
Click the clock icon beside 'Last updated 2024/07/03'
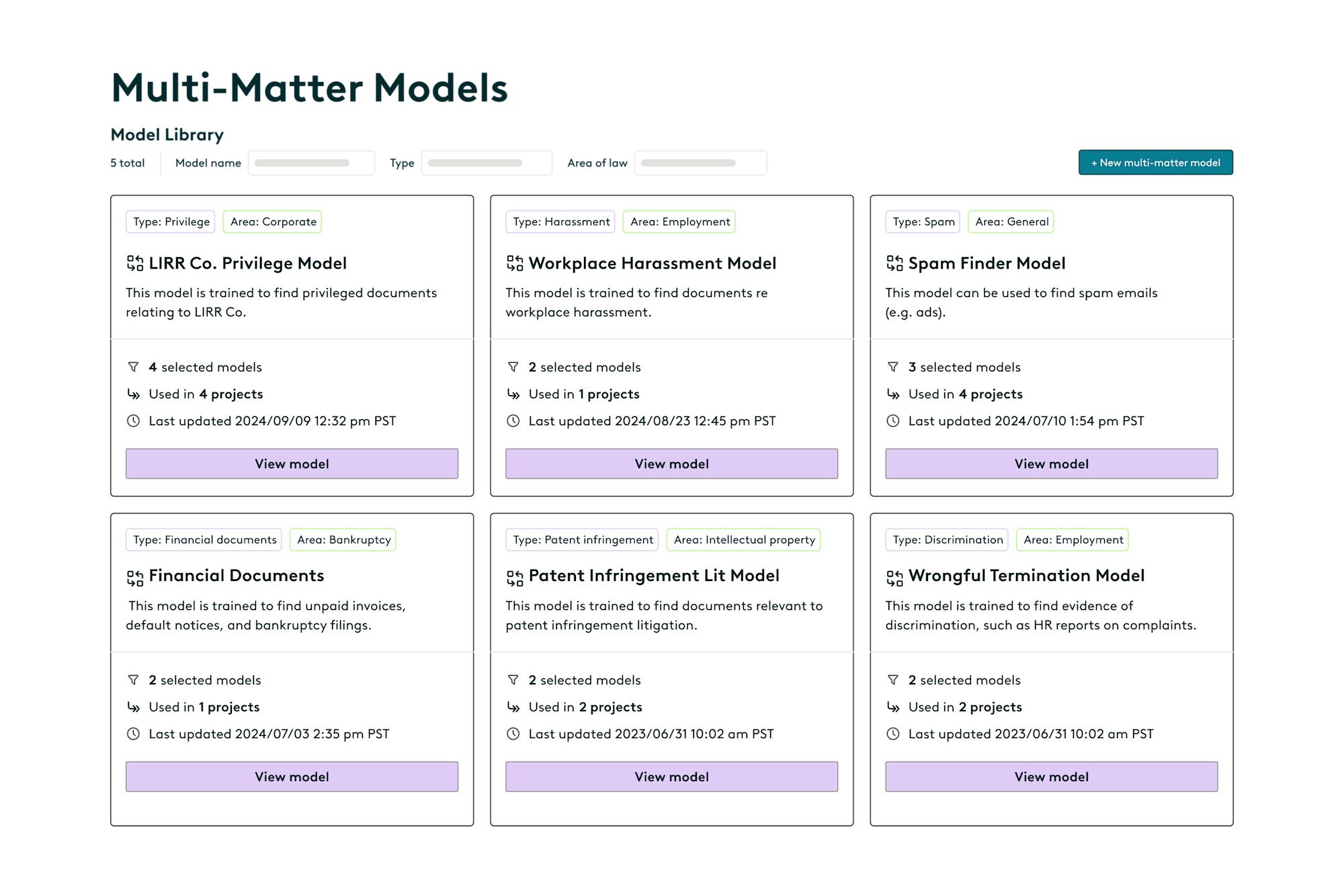(x=133, y=734)
